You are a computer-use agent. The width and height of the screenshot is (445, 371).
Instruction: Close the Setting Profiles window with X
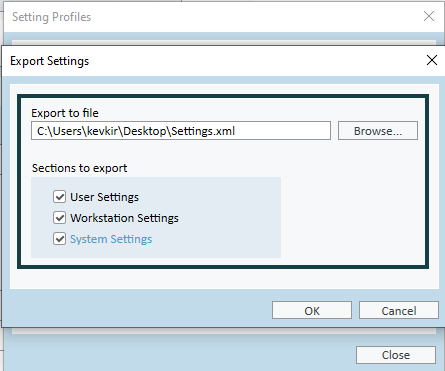click(429, 16)
